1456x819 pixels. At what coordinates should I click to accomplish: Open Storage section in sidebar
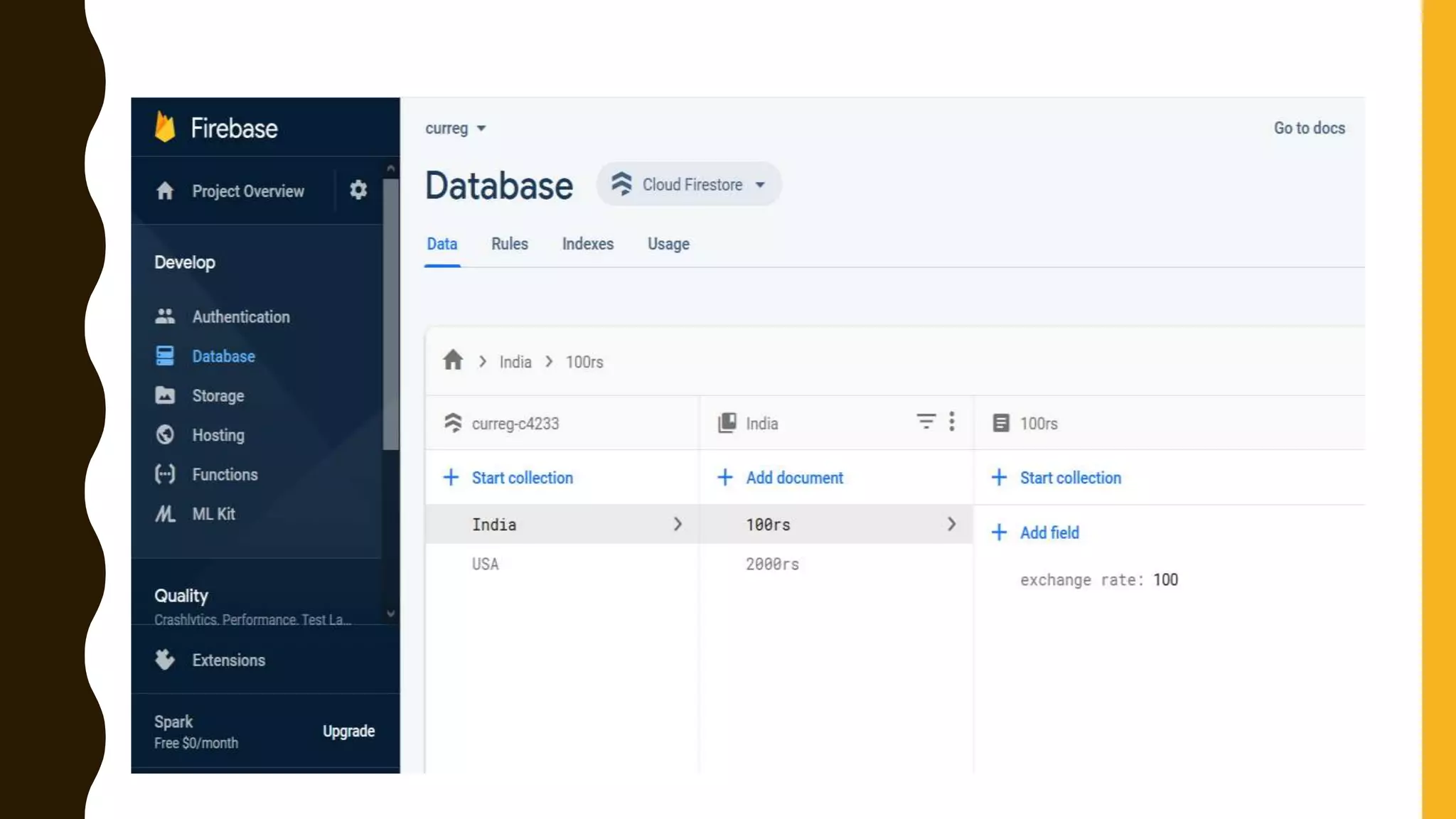pyautogui.click(x=218, y=396)
